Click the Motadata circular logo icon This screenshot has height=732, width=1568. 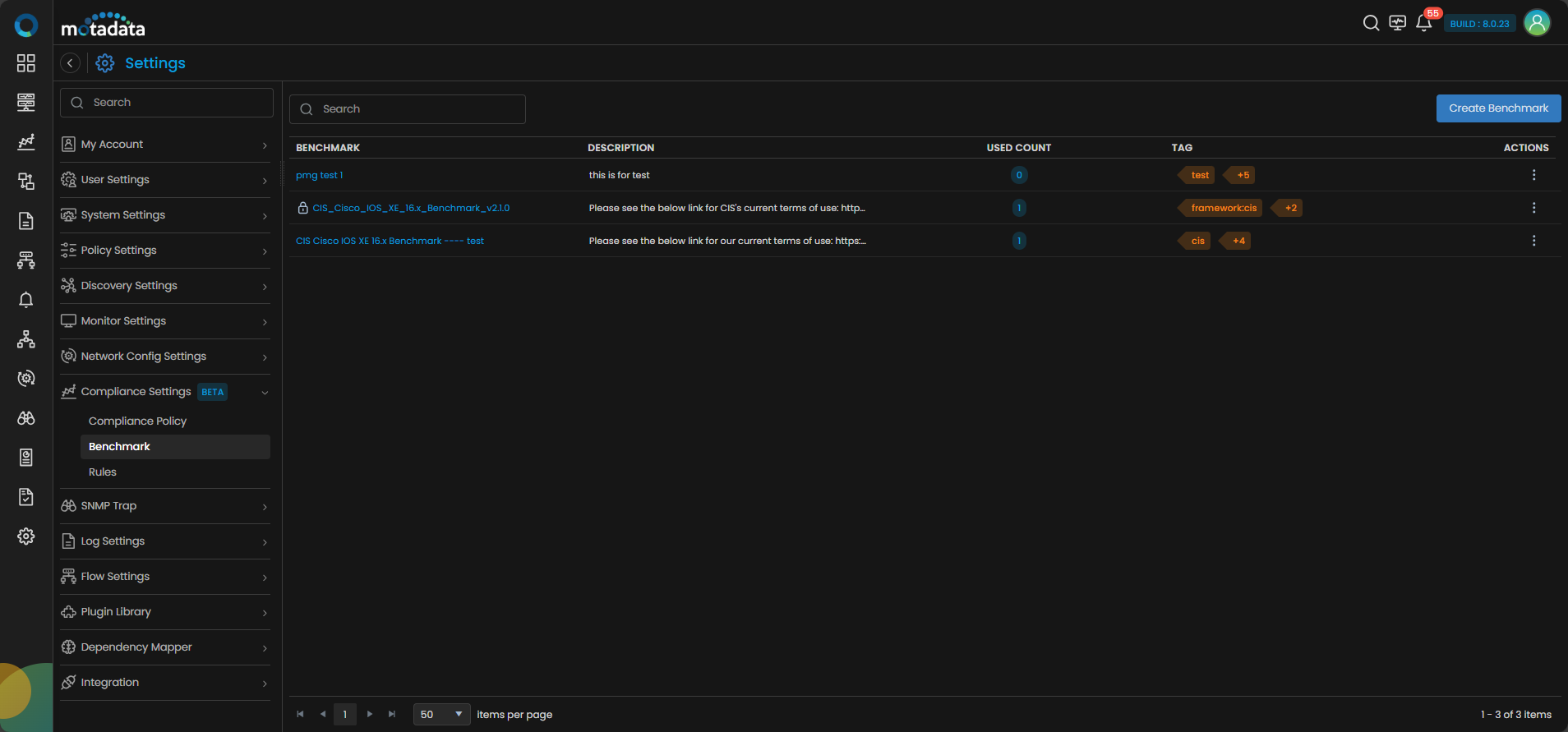(x=26, y=25)
